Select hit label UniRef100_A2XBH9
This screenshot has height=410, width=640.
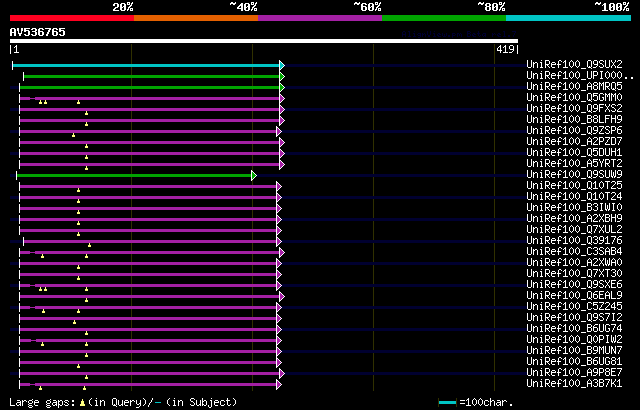coord(574,219)
